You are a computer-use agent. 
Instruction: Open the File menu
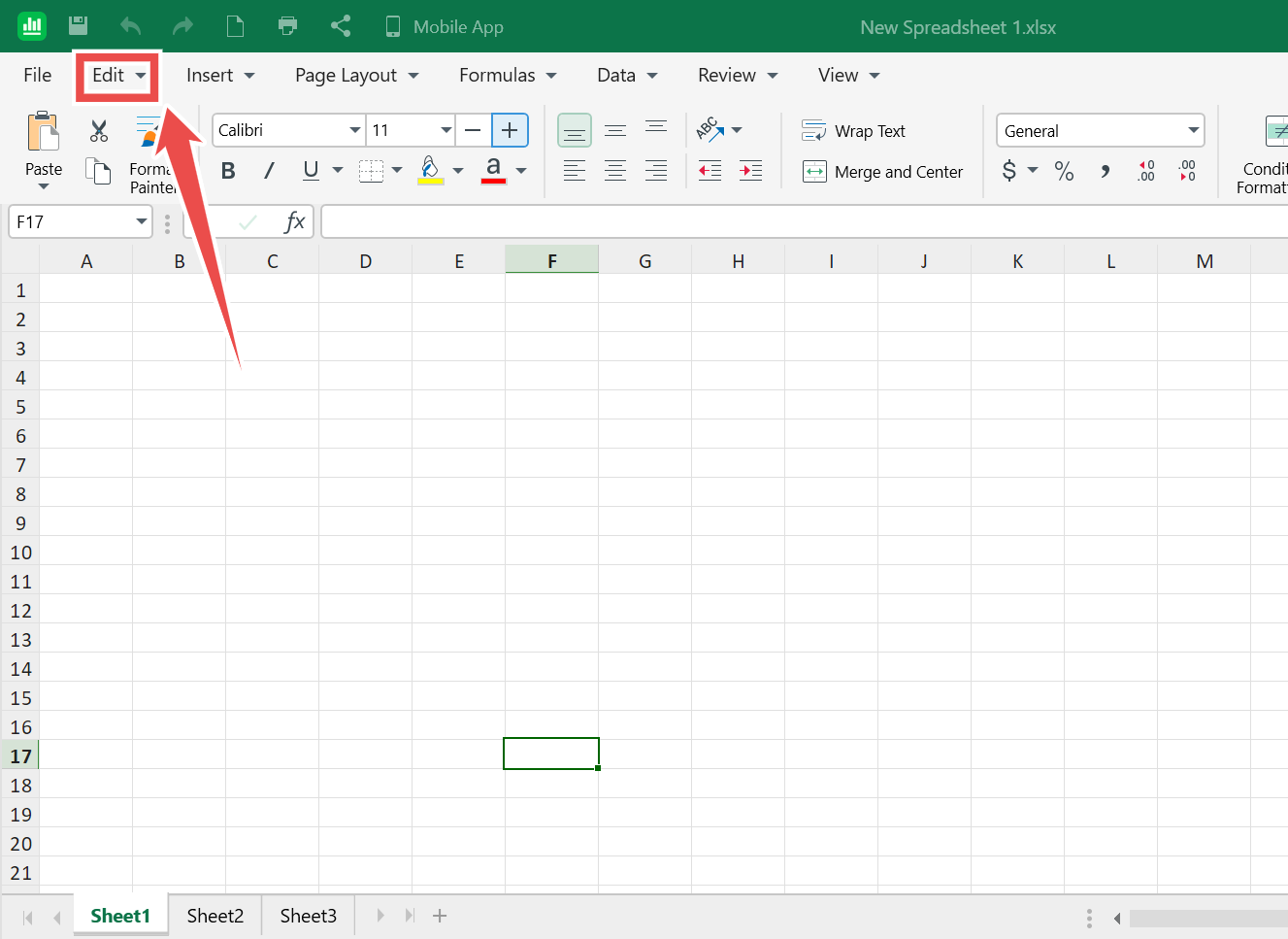coord(38,75)
